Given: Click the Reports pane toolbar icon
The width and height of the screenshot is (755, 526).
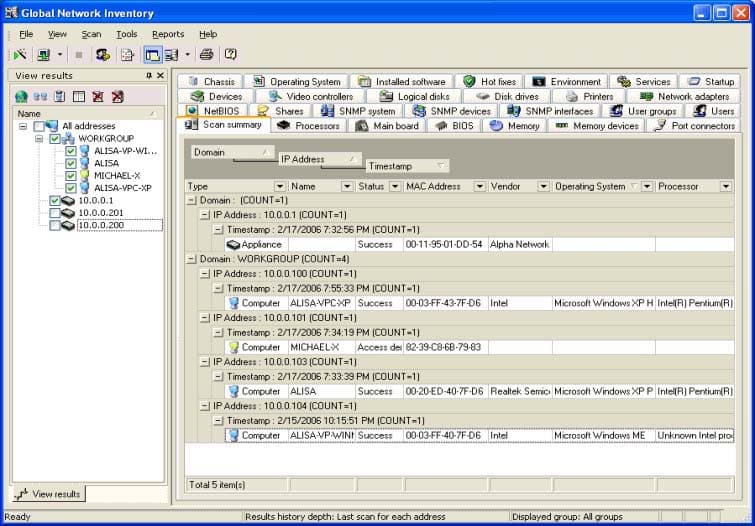Looking at the screenshot, I should pos(171,55).
